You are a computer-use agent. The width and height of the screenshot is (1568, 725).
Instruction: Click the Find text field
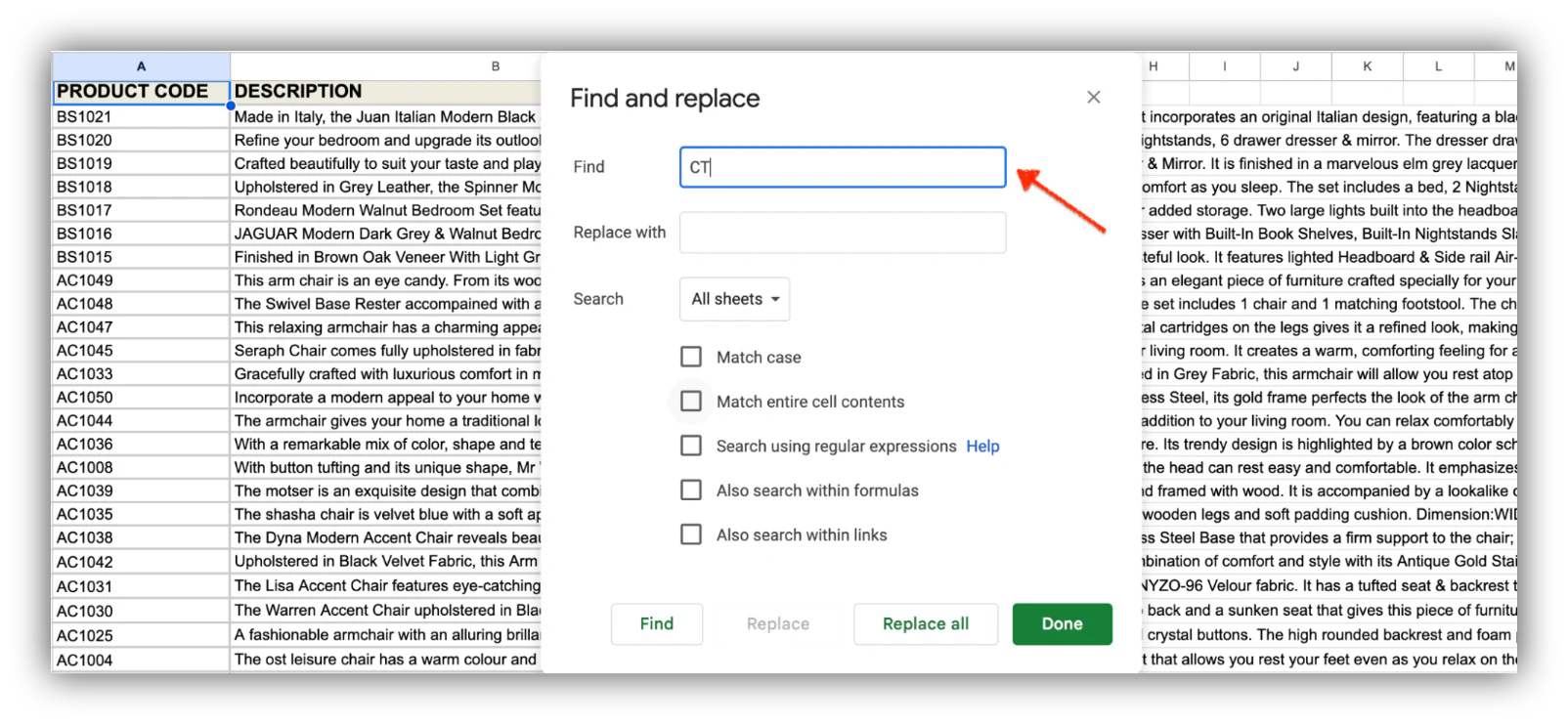tap(843, 167)
